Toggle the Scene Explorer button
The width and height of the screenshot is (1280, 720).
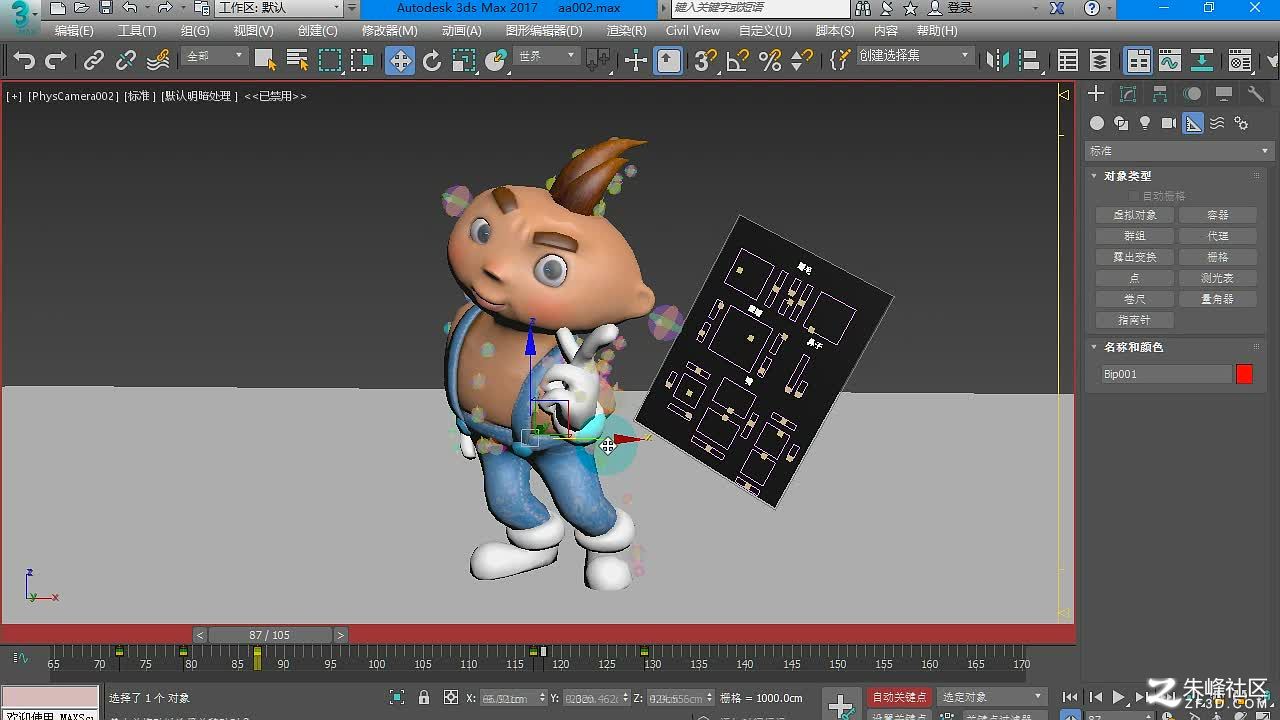[1068, 61]
